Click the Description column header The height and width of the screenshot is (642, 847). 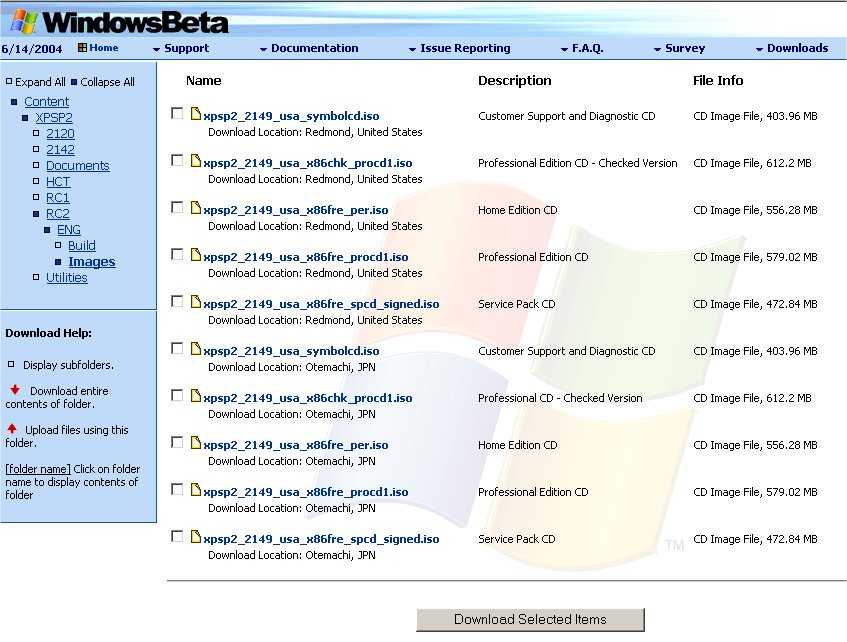[515, 81]
